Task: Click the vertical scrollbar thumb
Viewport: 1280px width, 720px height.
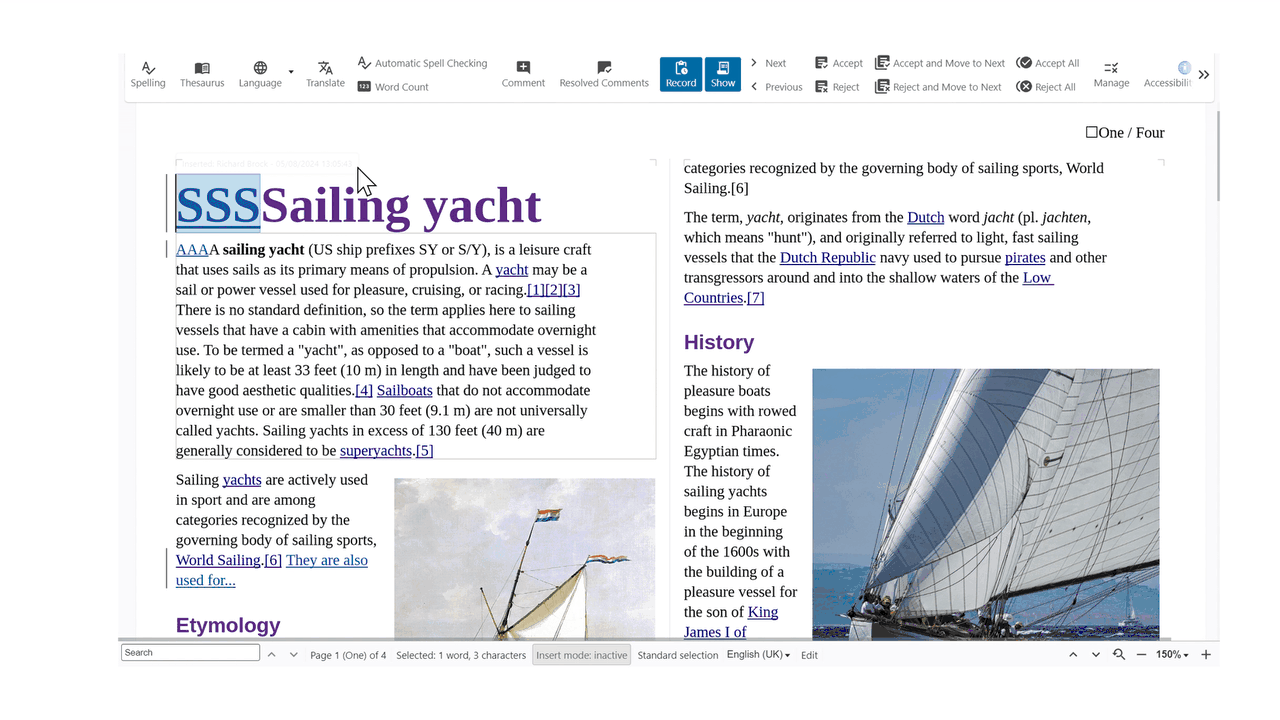Action: [x=1217, y=155]
